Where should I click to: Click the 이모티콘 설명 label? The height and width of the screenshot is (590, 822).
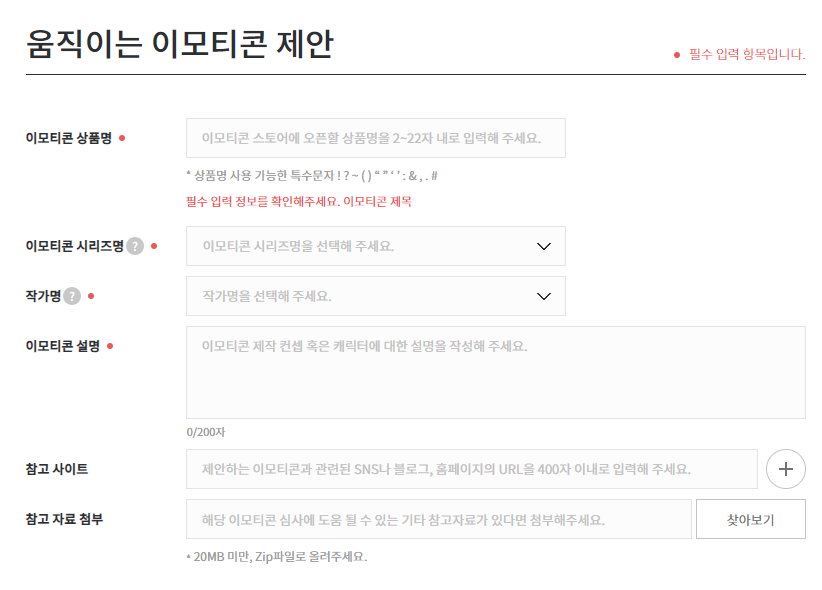pos(63,346)
